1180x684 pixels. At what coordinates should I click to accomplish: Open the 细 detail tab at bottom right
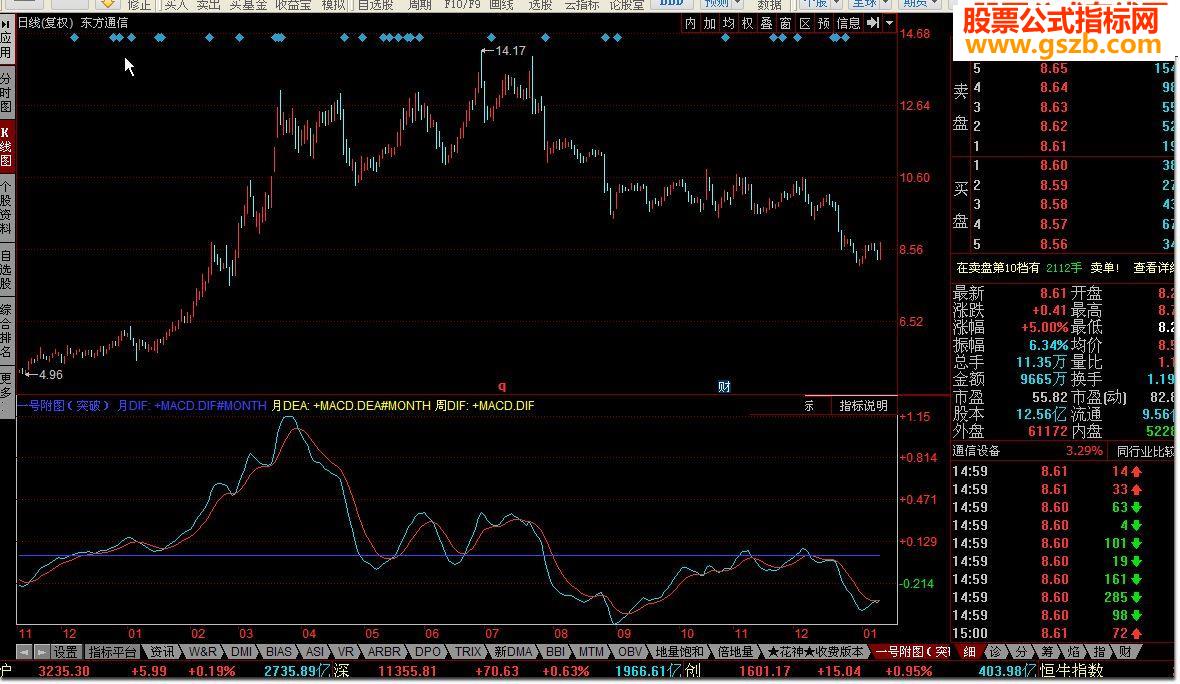coord(969,652)
